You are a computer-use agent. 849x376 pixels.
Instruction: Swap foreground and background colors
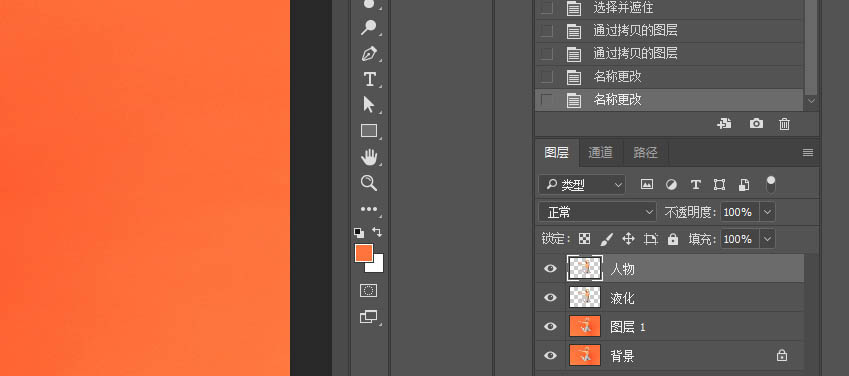[x=377, y=232]
